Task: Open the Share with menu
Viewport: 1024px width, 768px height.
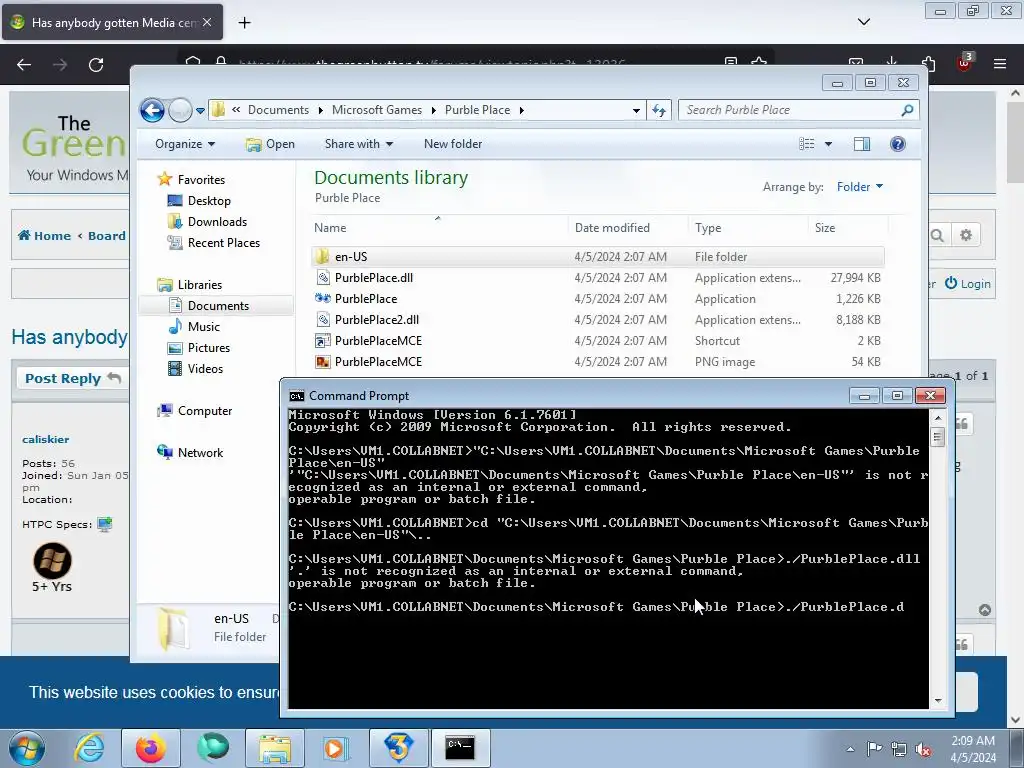Action: pos(359,144)
